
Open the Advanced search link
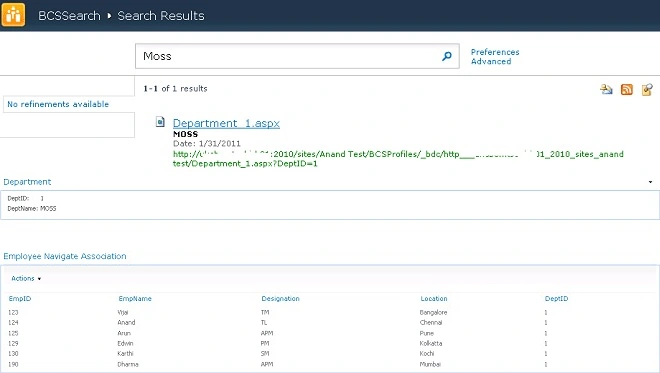pyautogui.click(x=491, y=61)
